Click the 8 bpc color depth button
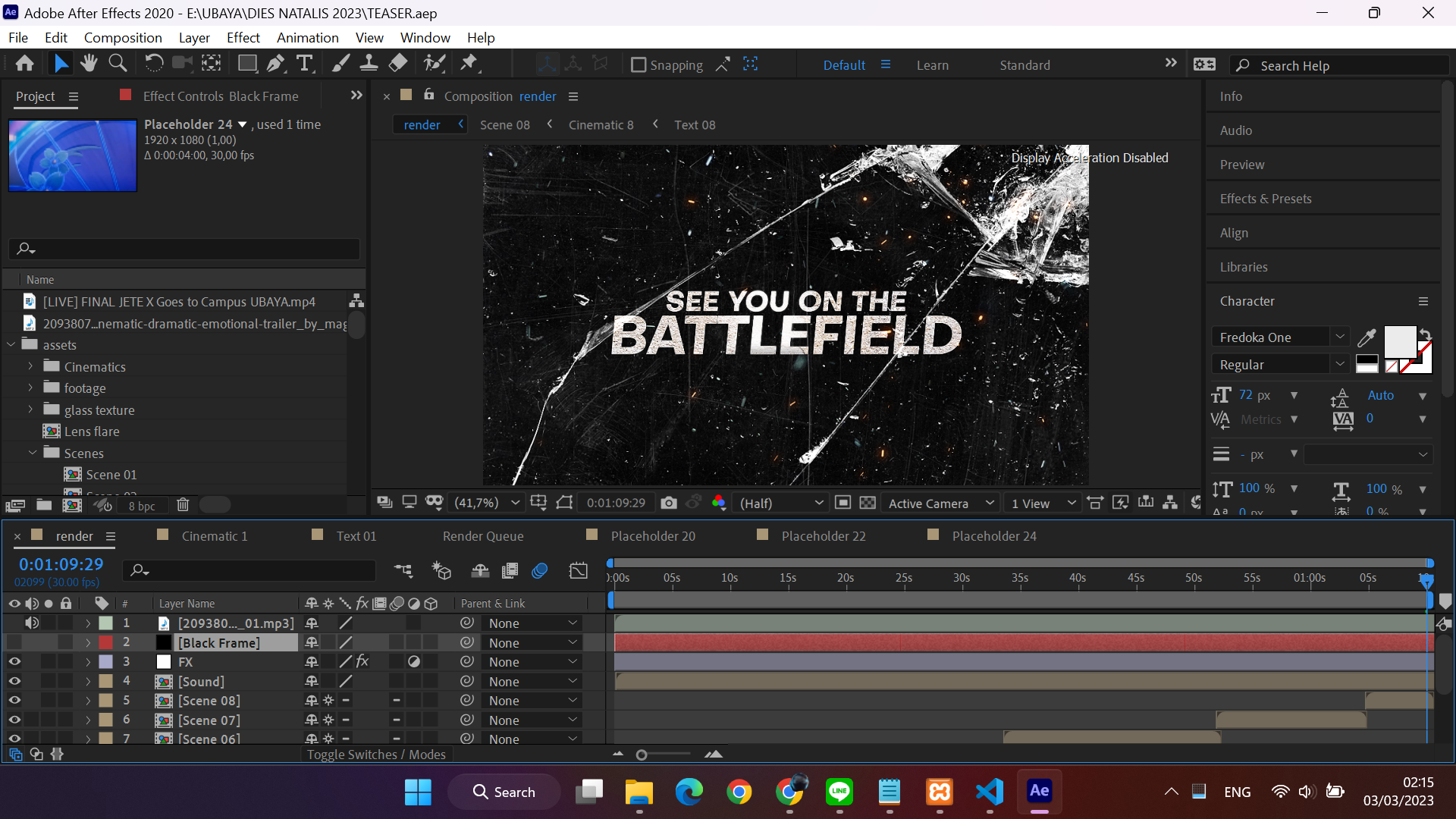This screenshot has height=819, width=1456. [x=142, y=506]
